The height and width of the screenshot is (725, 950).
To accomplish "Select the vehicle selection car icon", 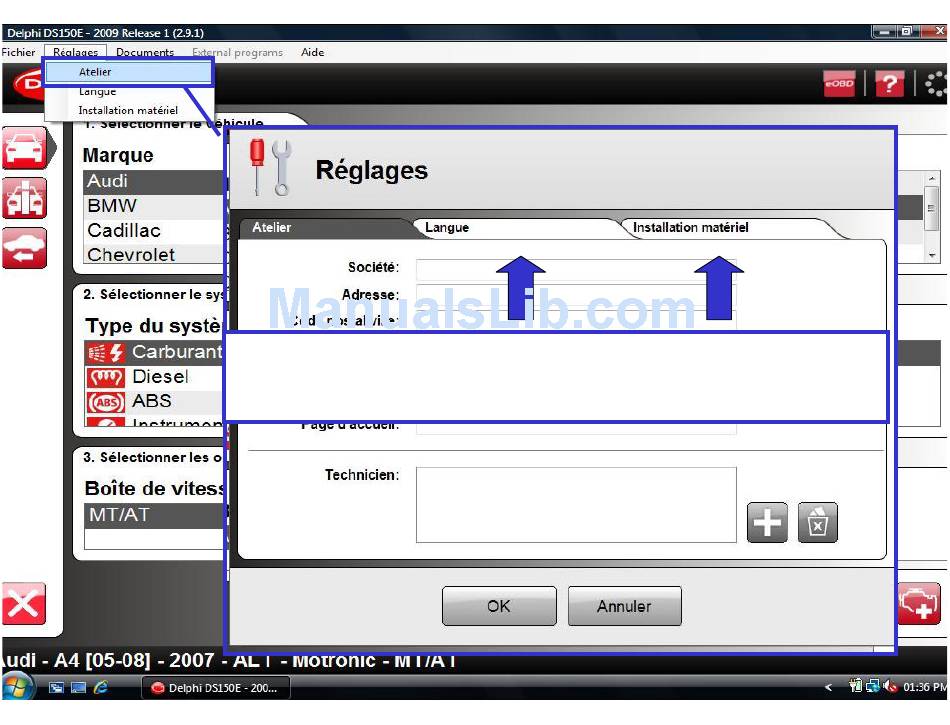I will point(25,148).
